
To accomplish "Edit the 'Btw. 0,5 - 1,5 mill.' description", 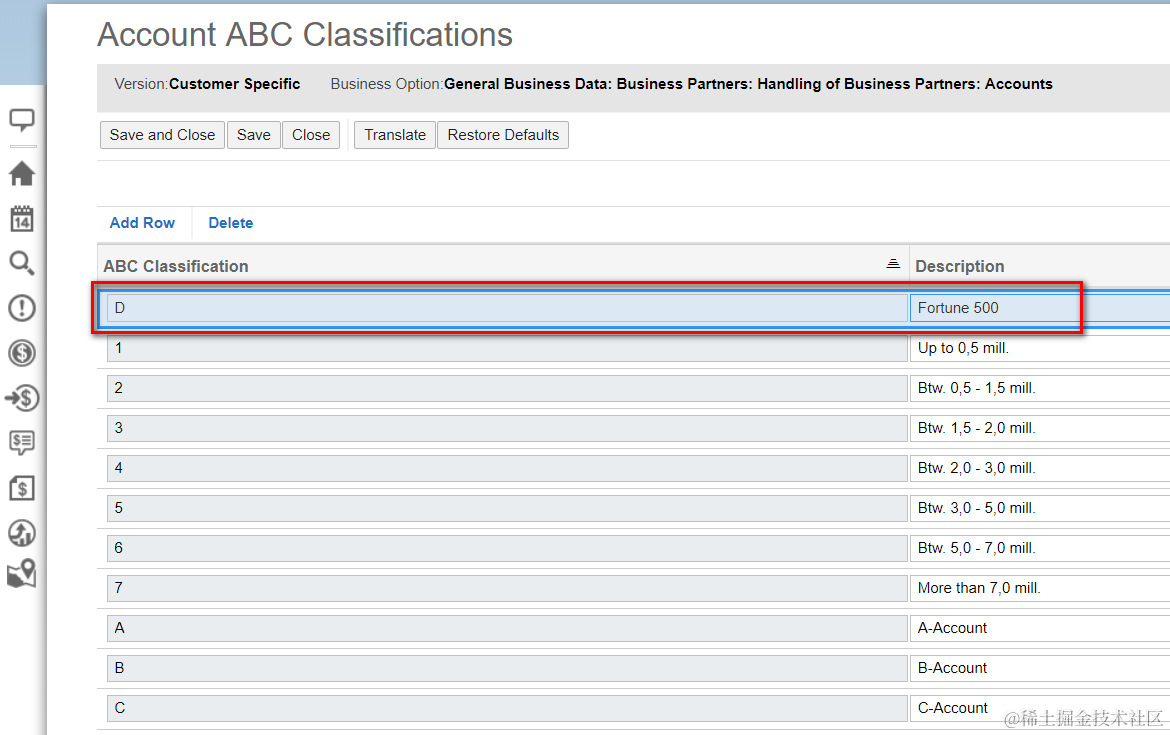I will (x=1039, y=388).
